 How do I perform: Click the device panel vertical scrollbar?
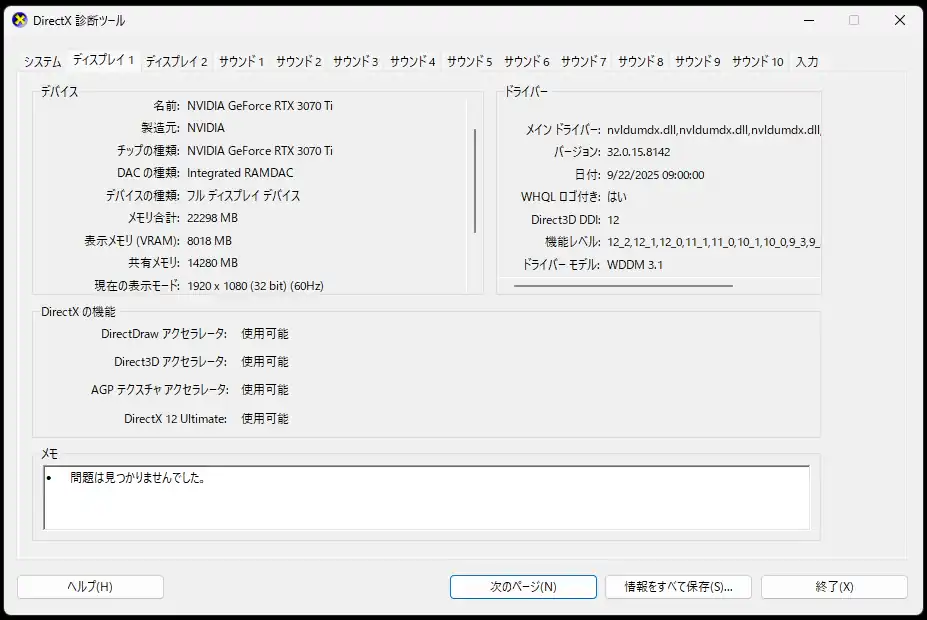click(x=475, y=180)
